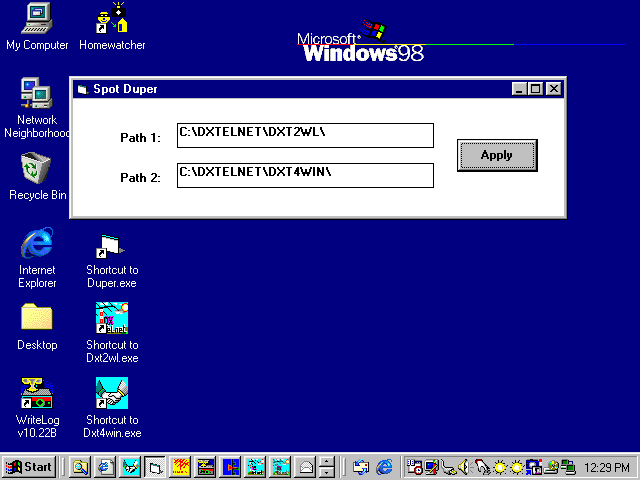Click the WriteLog icon in taskbar
640x480 pixels.
[205, 467]
